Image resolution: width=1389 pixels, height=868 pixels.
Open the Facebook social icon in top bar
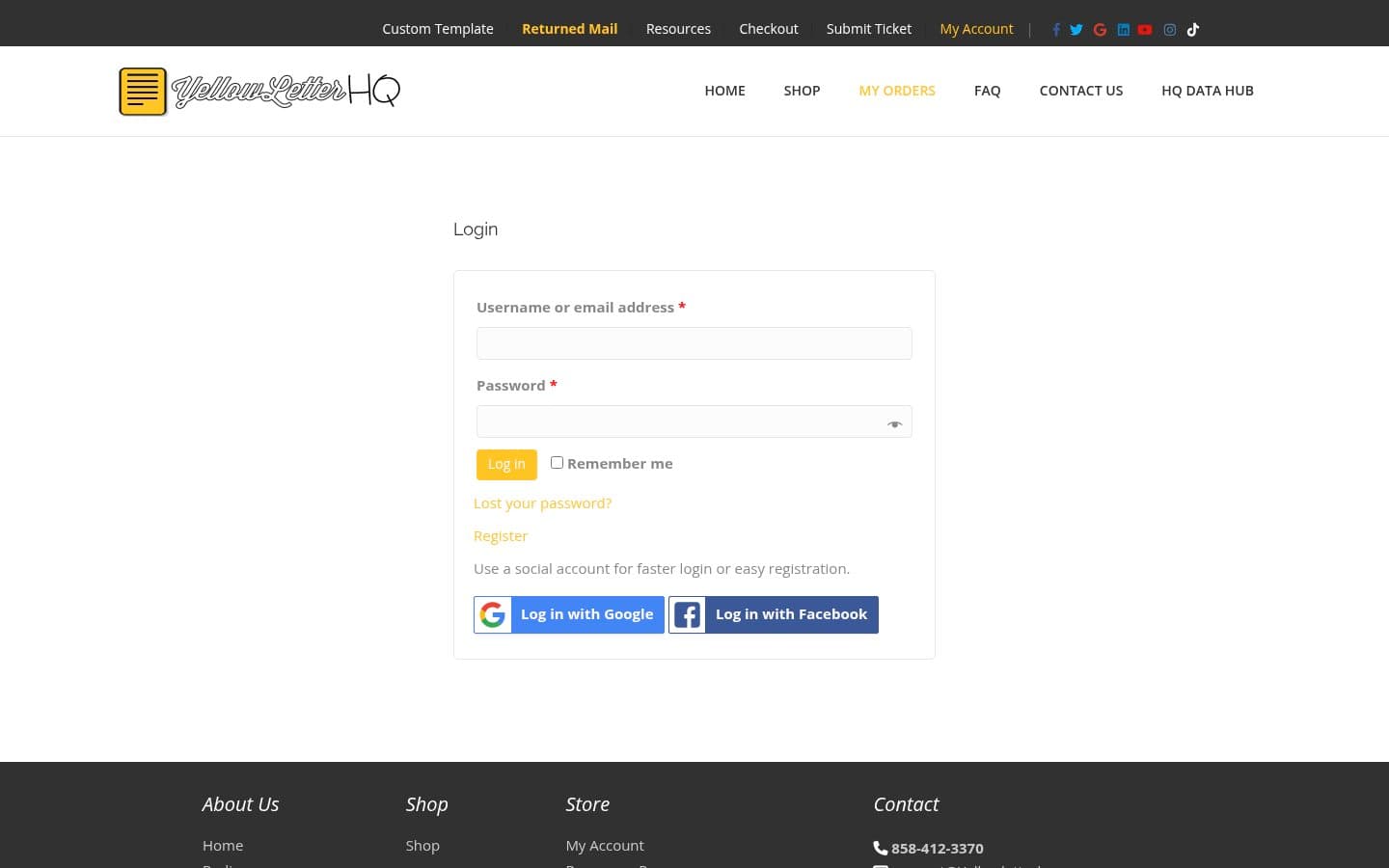click(1056, 30)
